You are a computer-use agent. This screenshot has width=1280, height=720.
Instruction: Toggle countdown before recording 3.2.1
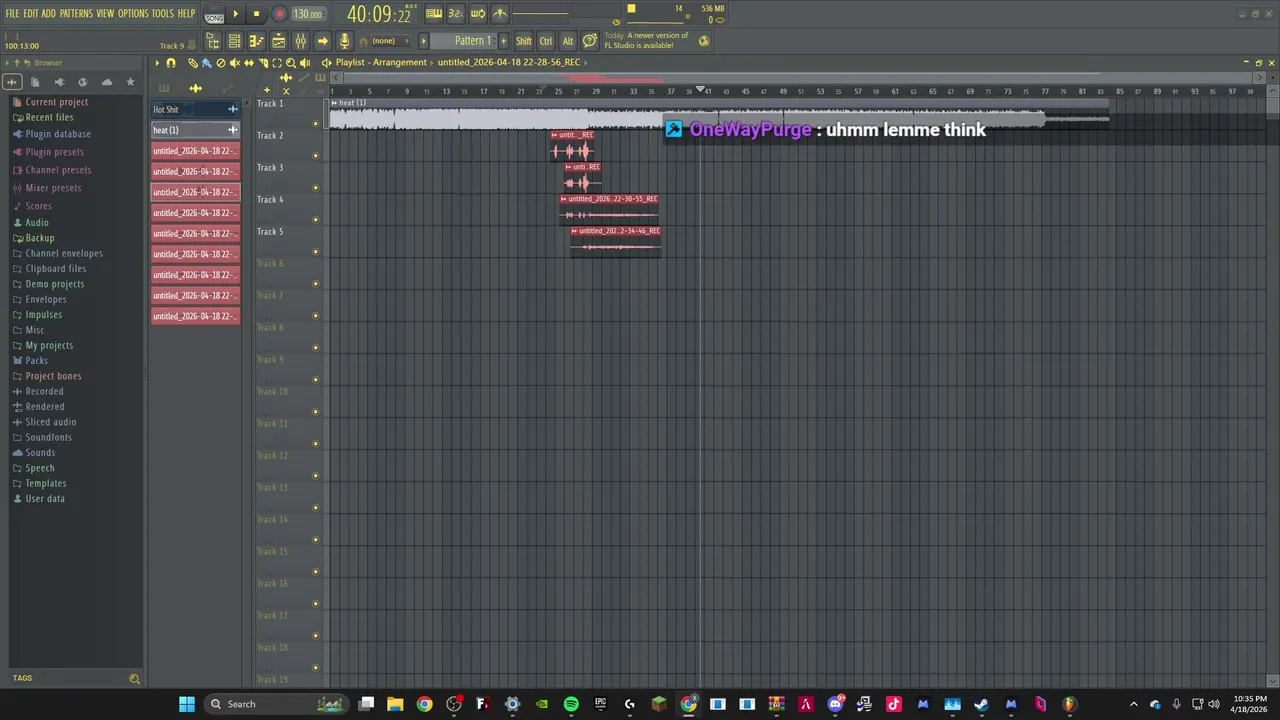pos(455,14)
